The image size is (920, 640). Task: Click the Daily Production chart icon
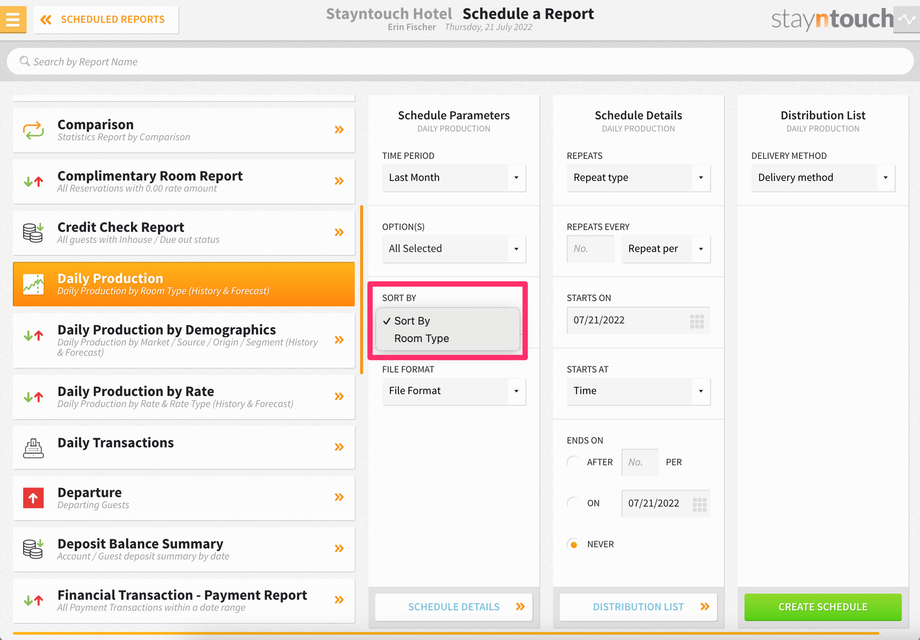[x=33, y=284]
